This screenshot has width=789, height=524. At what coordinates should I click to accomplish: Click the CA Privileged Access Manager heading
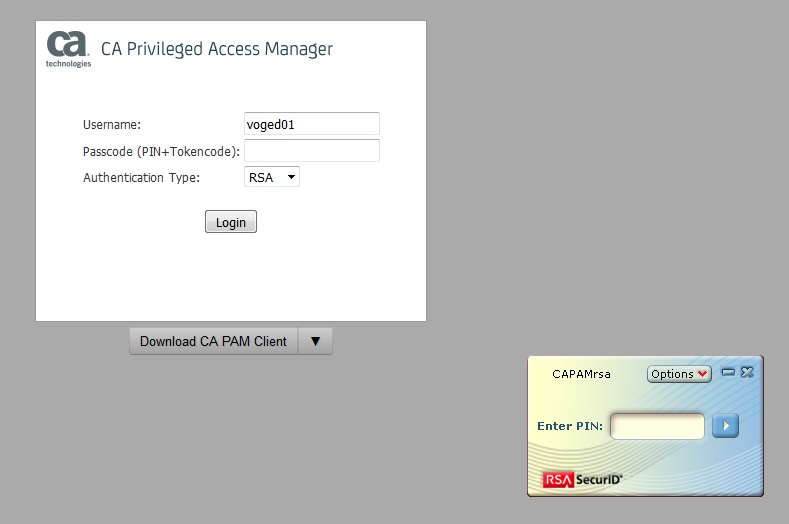[217, 49]
